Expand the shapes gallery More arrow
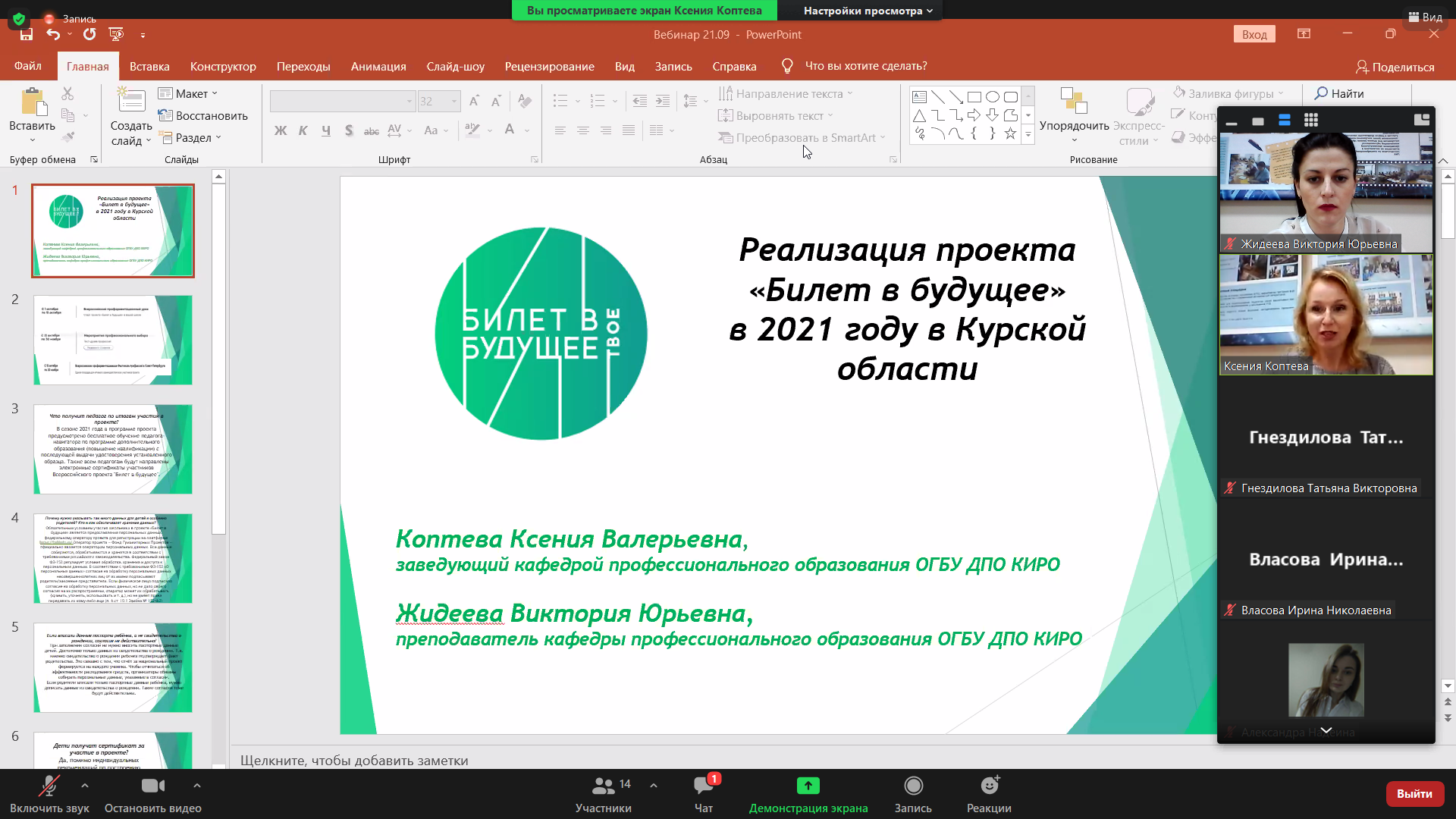Screen dimensions: 1456x819 tap(1028, 134)
